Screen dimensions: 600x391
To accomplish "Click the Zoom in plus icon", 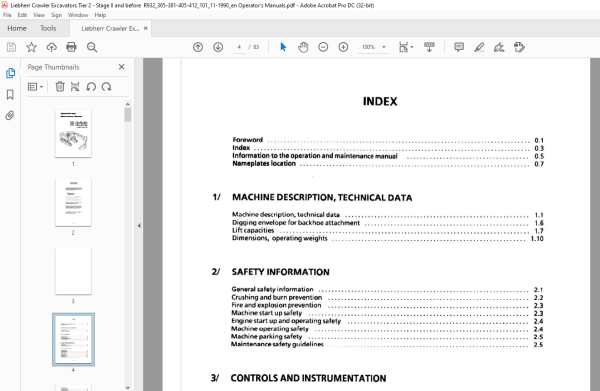I will tap(343, 47).
